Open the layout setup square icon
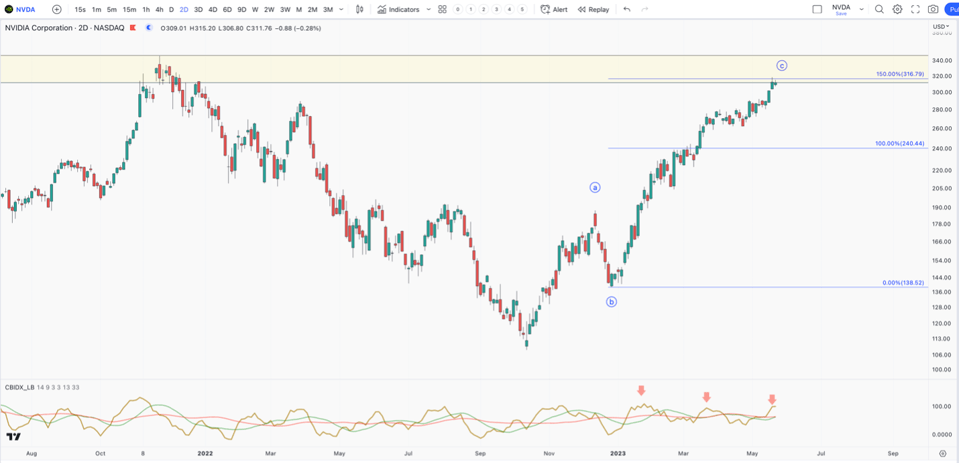The width and height of the screenshot is (959, 465). 817,9
